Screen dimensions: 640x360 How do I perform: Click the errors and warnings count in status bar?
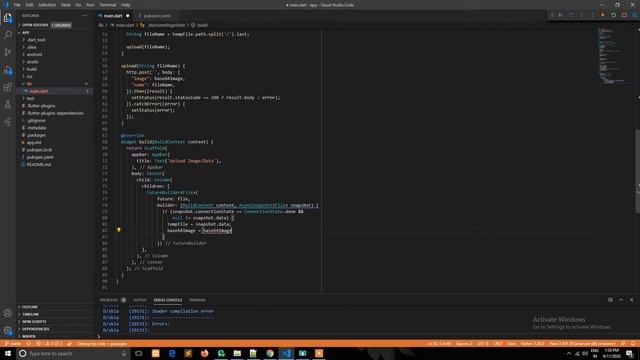(x=50, y=344)
